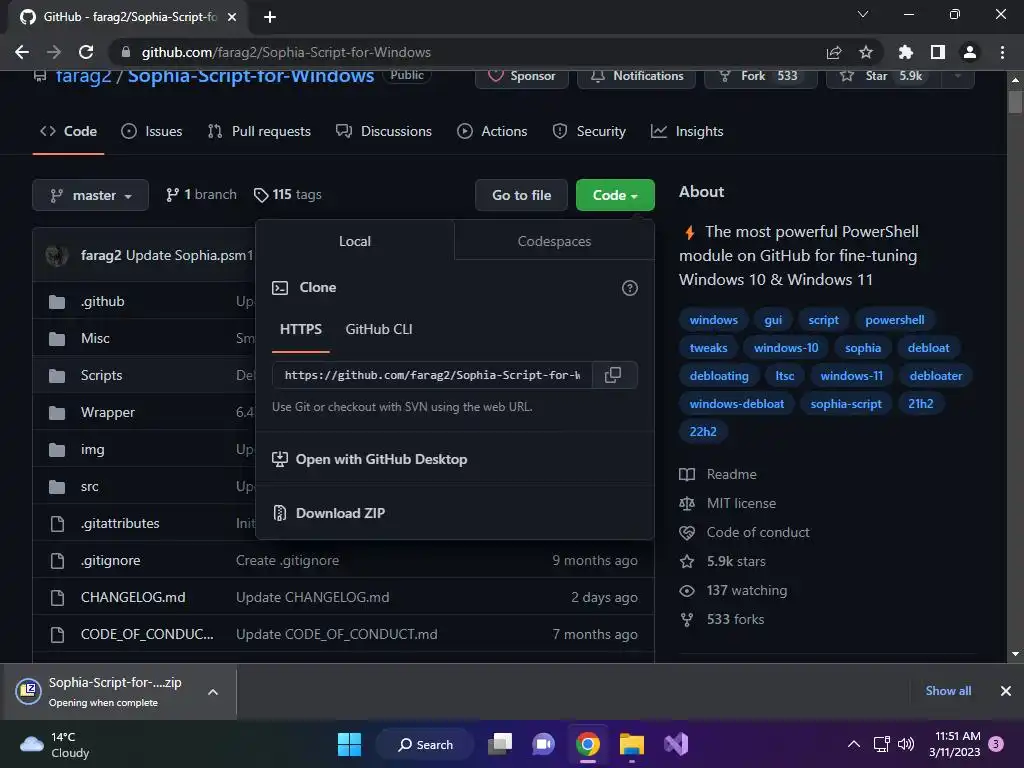
Task: Click the green Code dropdown button
Action: (x=615, y=195)
